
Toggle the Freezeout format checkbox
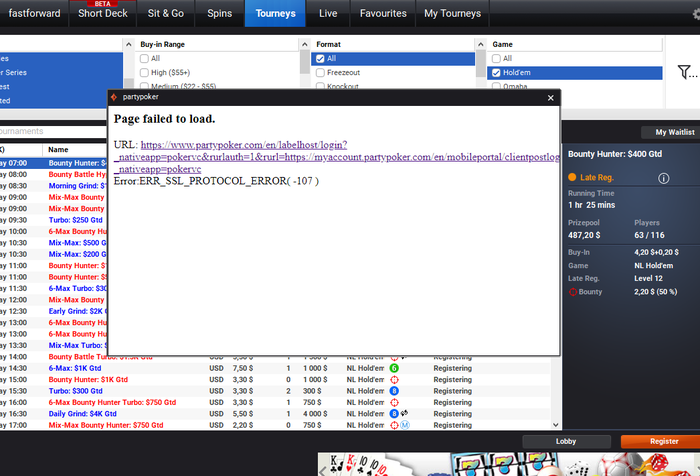click(x=320, y=73)
